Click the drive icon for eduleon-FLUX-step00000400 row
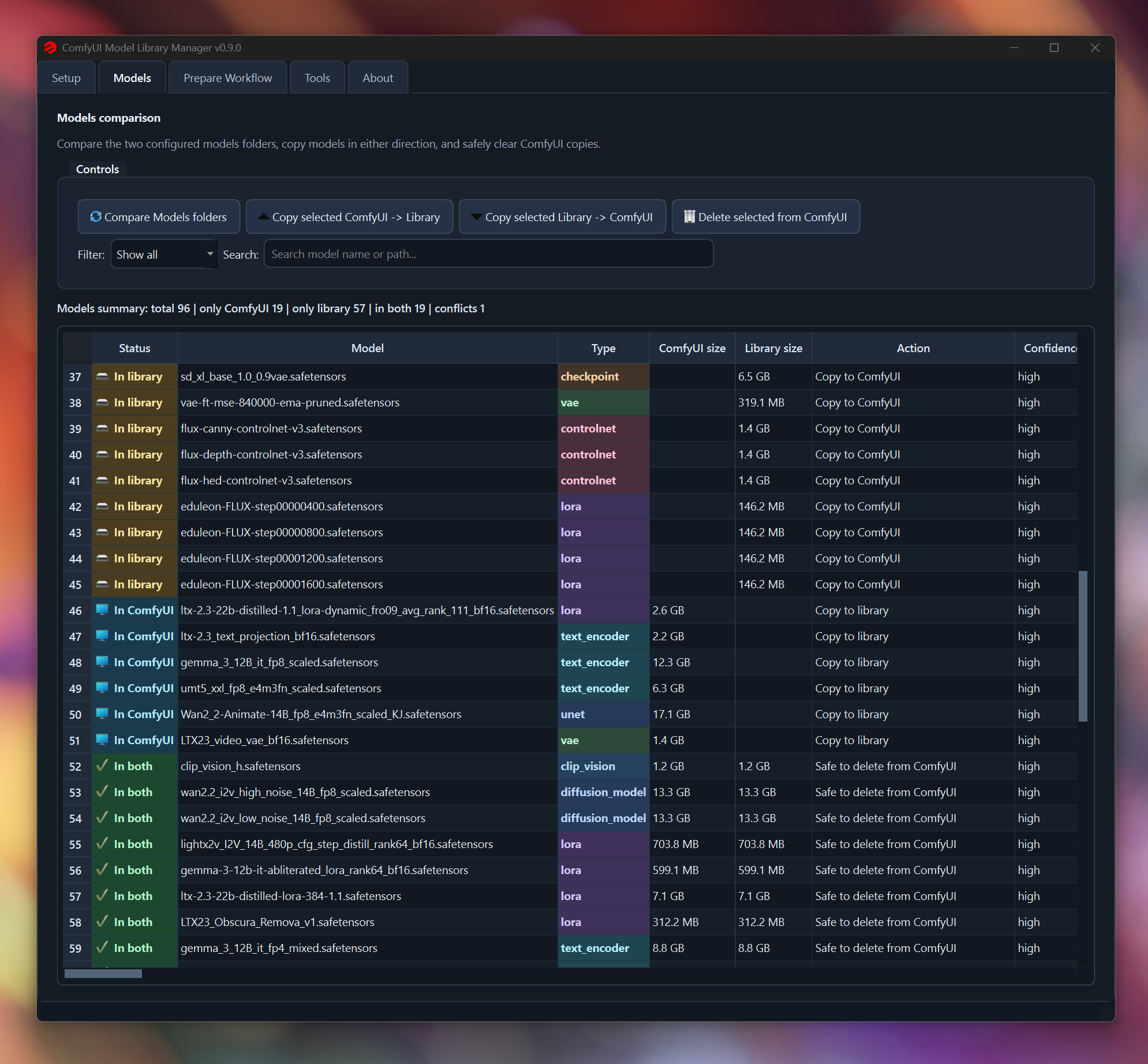Screen dimensions: 1148x1064 point(102,506)
